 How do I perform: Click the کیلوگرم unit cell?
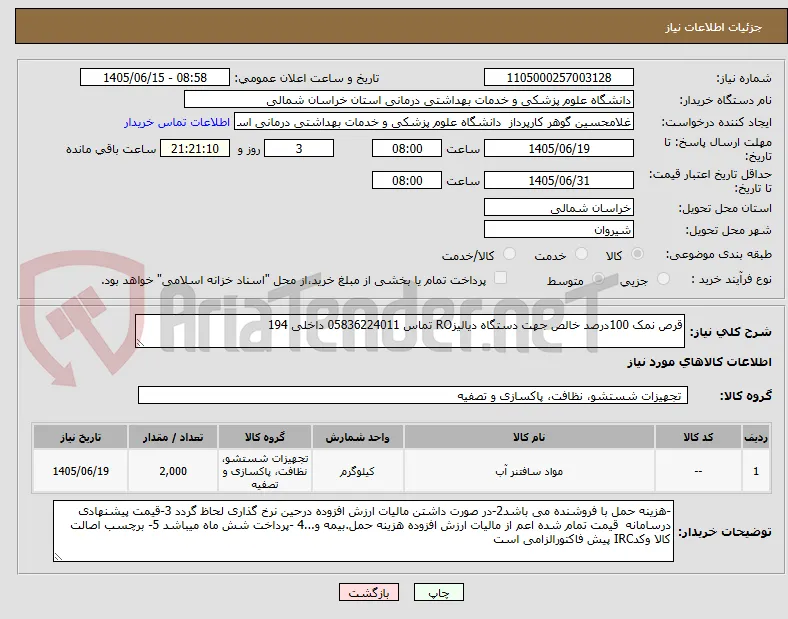coord(357,471)
